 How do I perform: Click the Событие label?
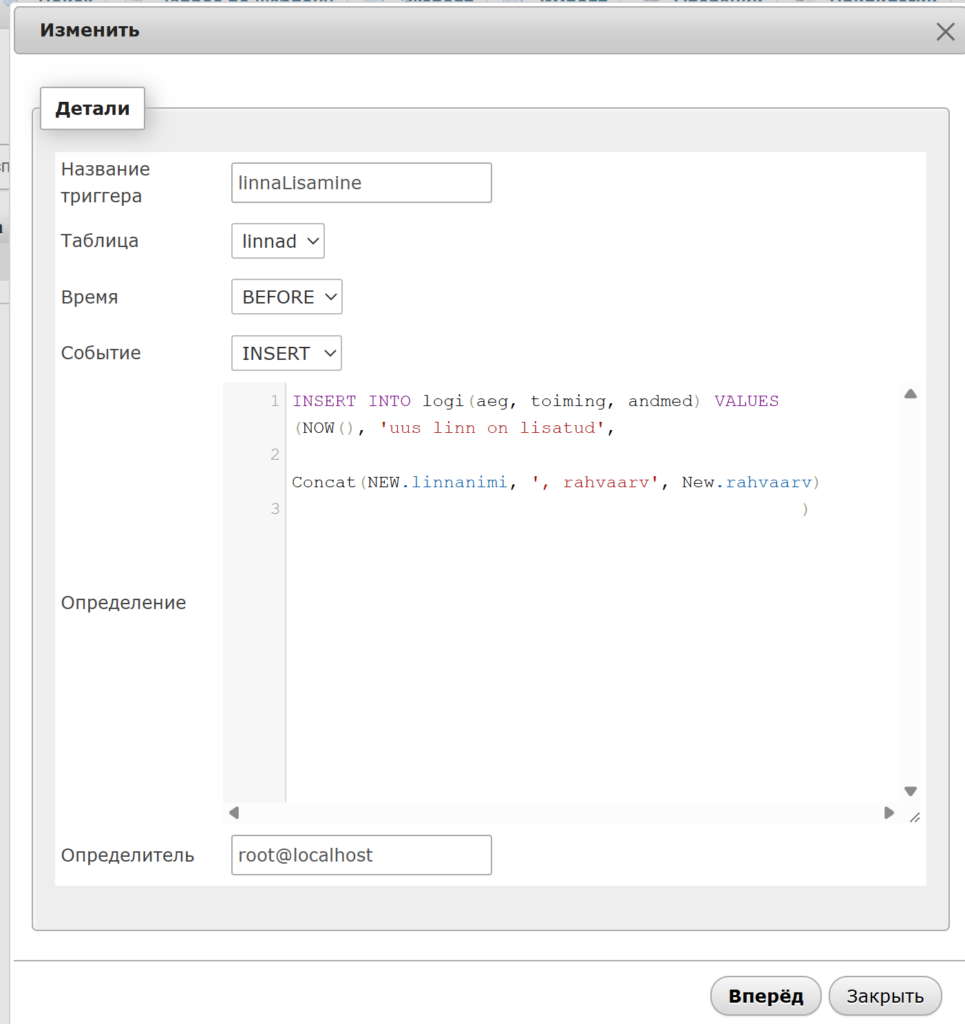point(101,353)
